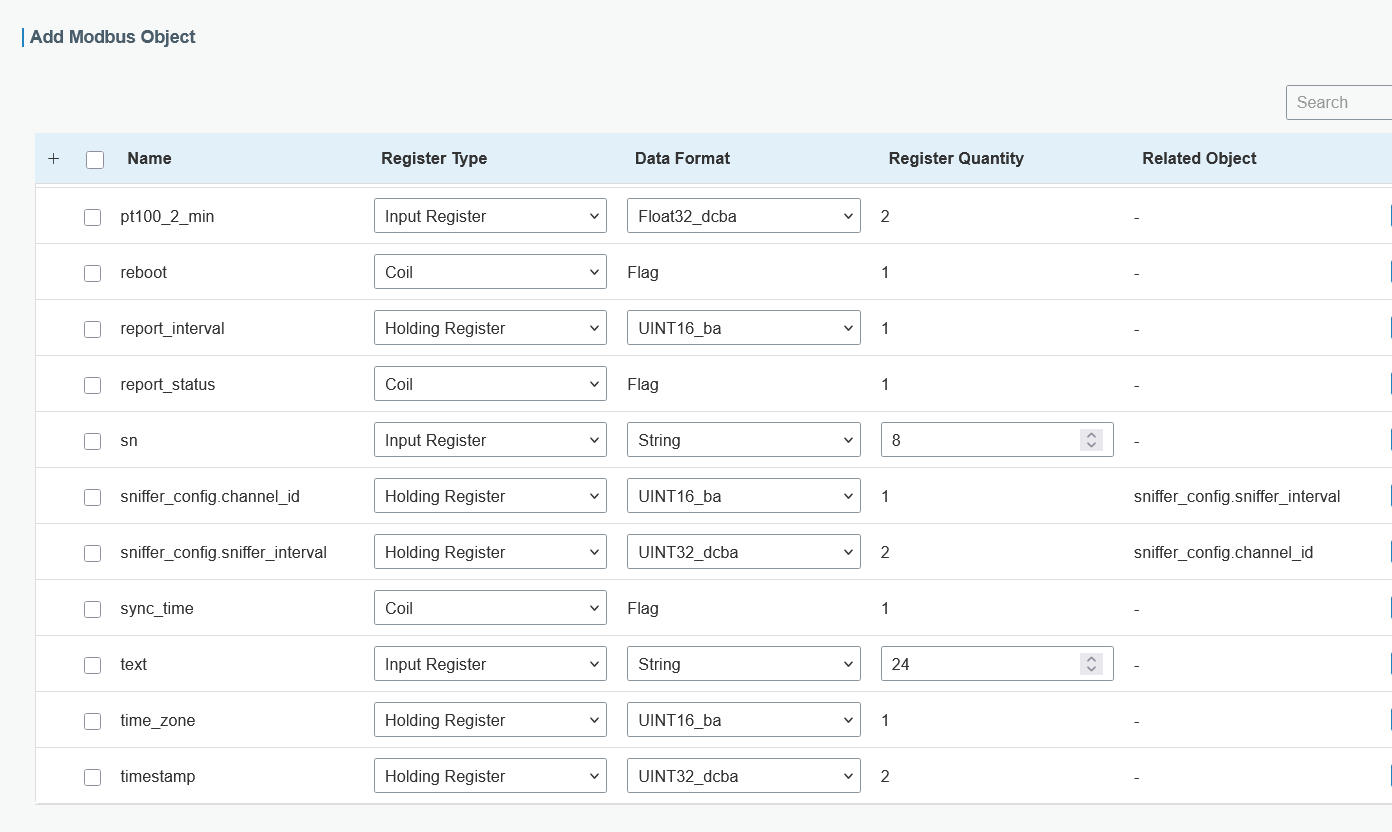1392x832 pixels.
Task: Select the time_zone row checkbox
Action: 92,721
